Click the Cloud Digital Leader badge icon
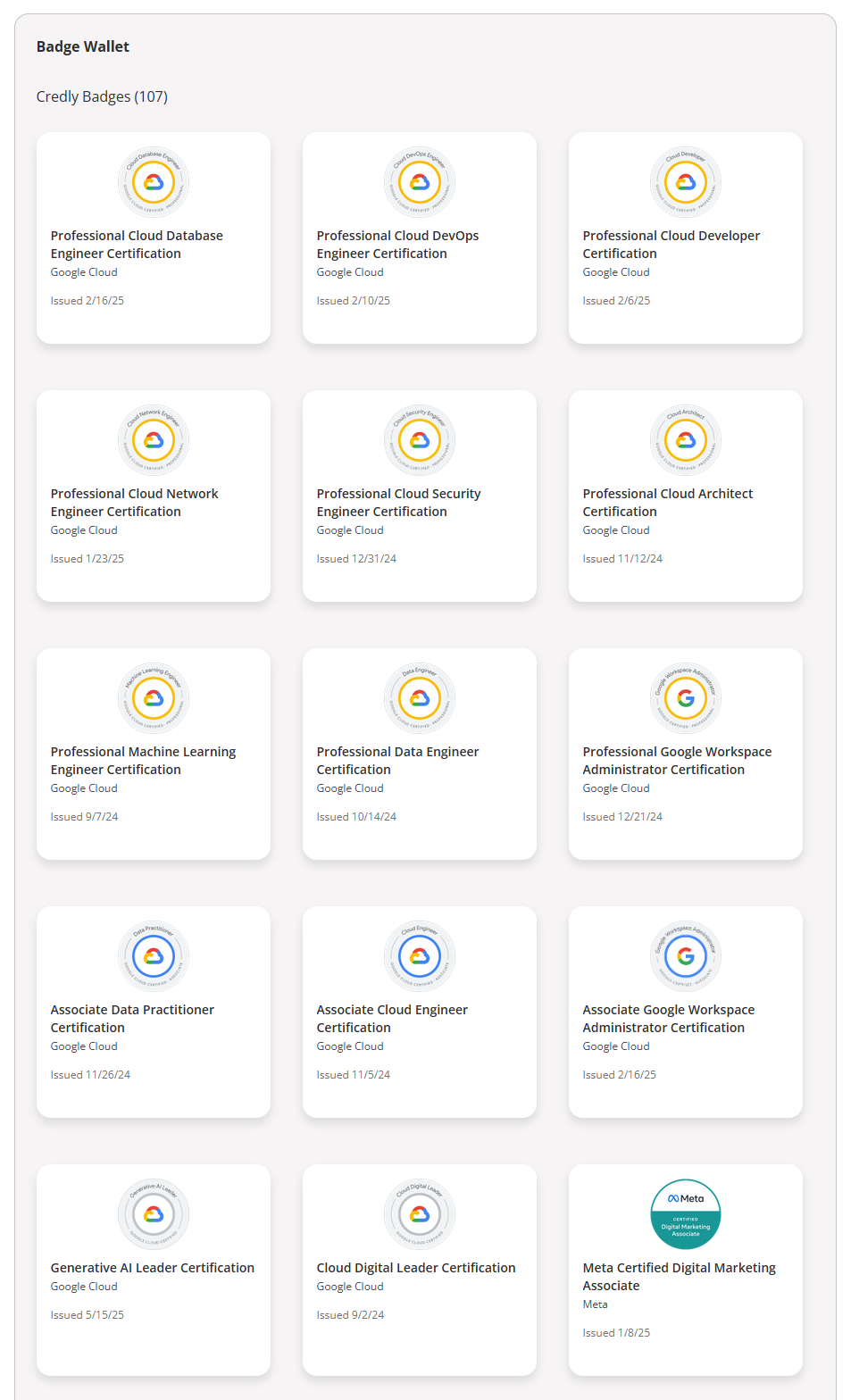 pos(420,1214)
